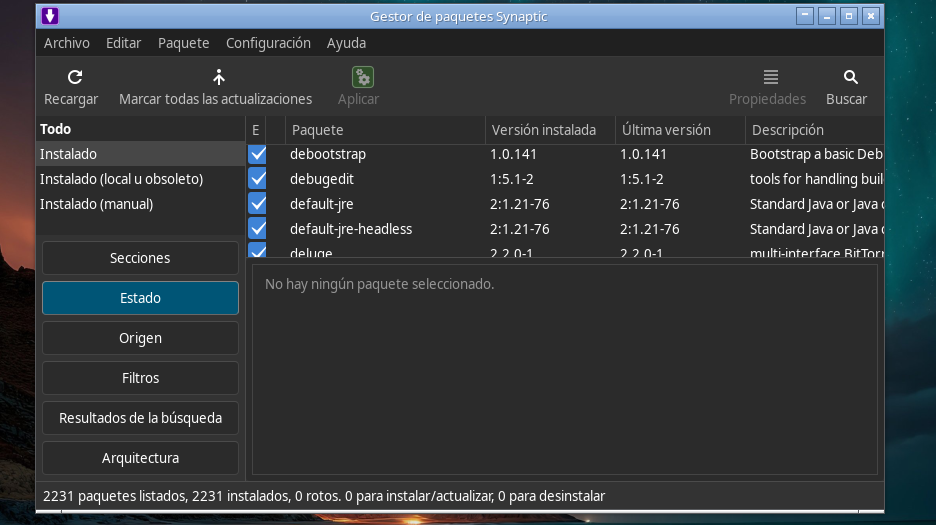Sort by Versión instalada column header
The width and height of the screenshot is (936, 525).
click(x=550, y=130)
